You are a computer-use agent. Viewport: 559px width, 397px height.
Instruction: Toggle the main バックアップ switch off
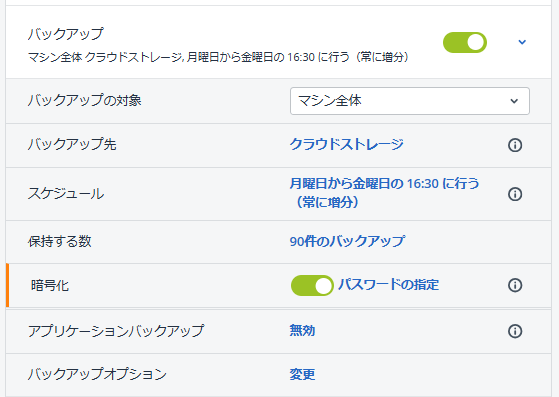click(465, 42)
